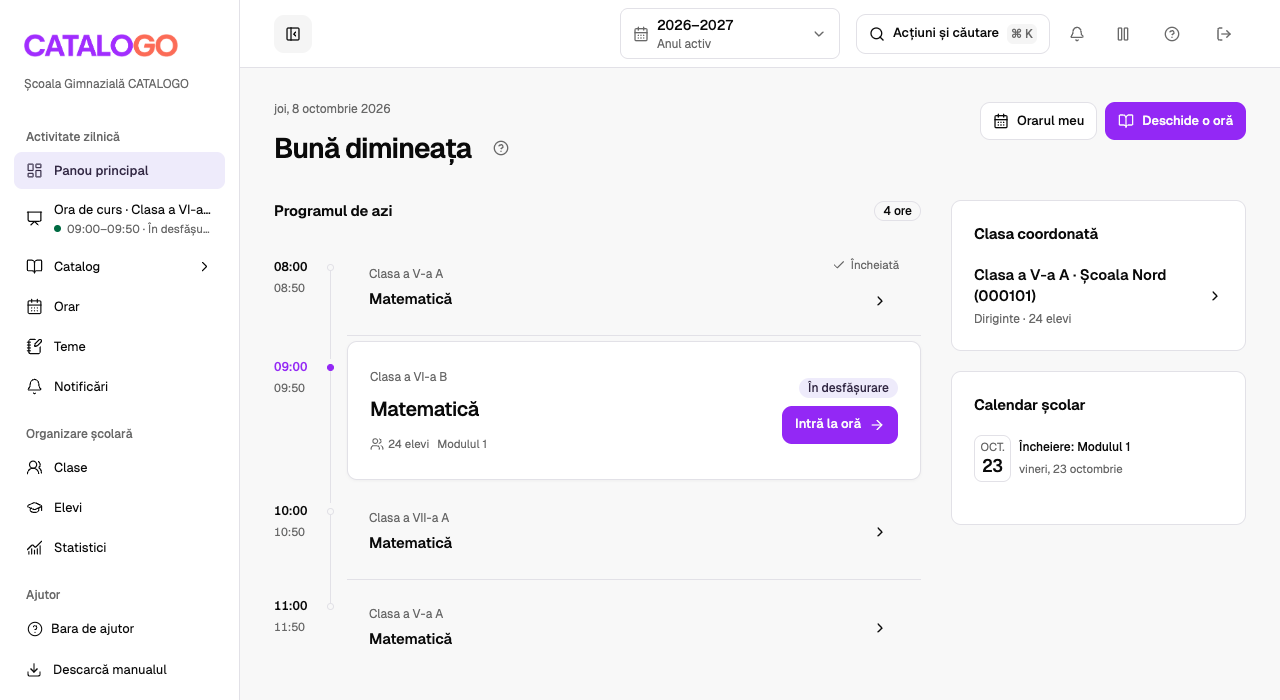Click the Clase people icon in the sidebar

point(35,468)
